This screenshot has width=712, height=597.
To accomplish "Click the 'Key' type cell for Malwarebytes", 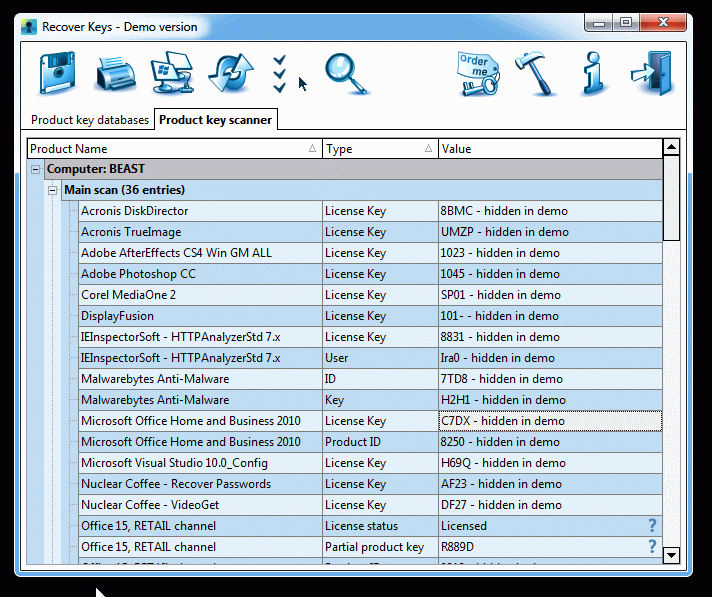I will click(x=380, y=400).
